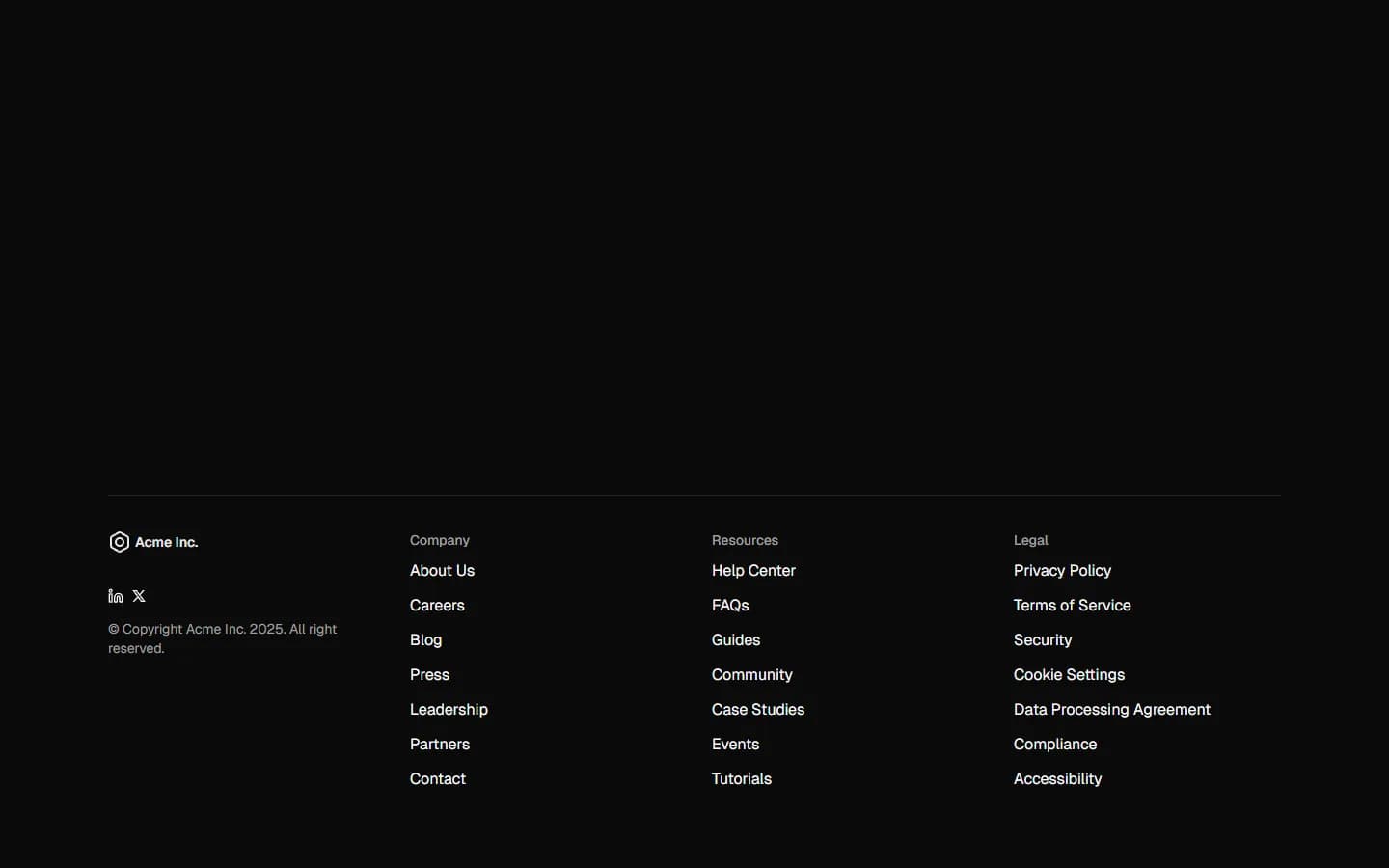Open the Careers link under Company
Image resolution: width=1389 pixels, height=868 pixels.
[x=437, y=605]
